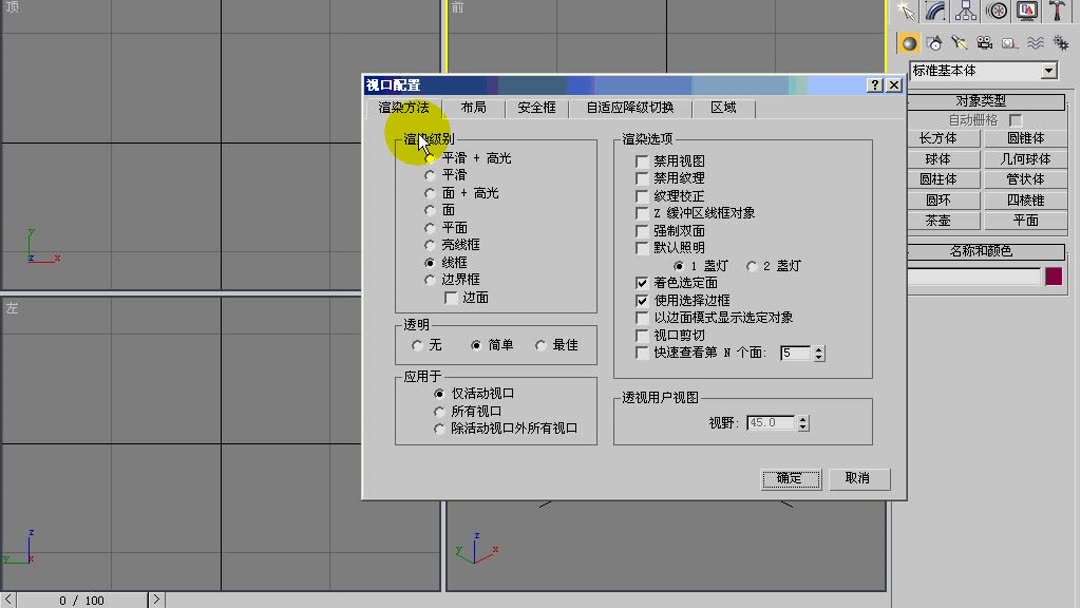
Task: Switch to the Modify command panel
Action: (x=936, y=11)
